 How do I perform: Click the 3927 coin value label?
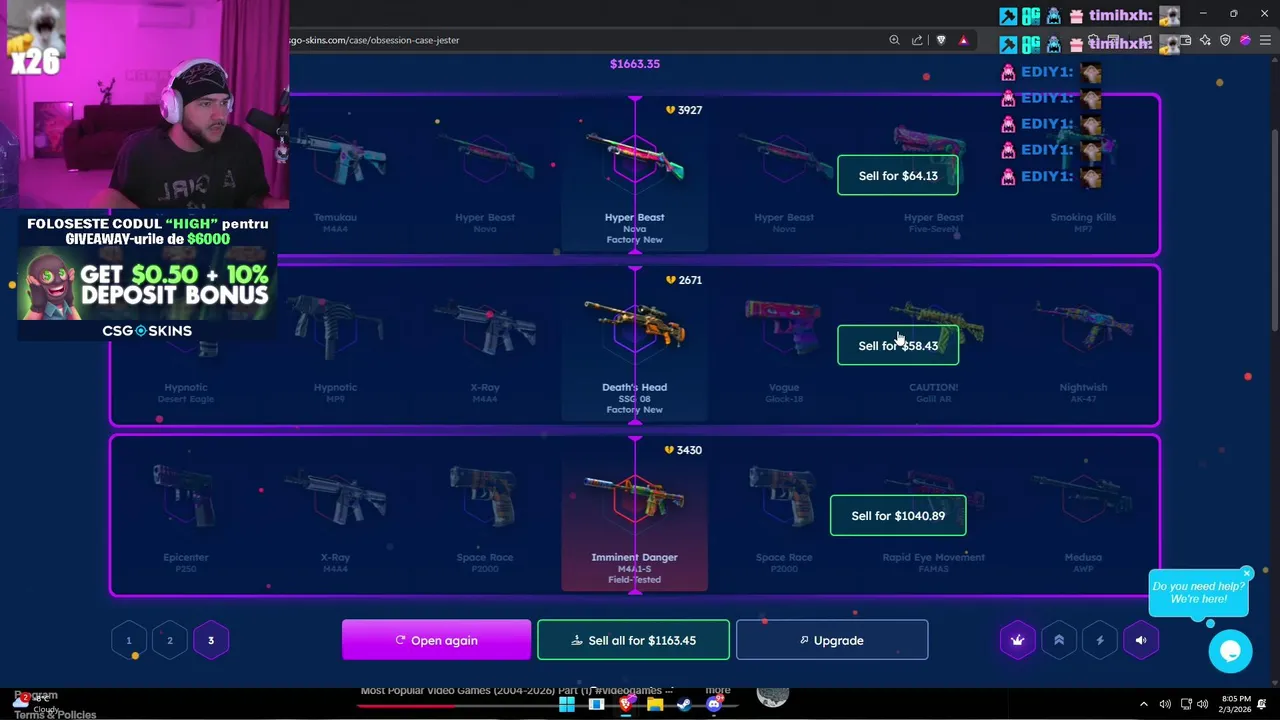click(684, 110)
